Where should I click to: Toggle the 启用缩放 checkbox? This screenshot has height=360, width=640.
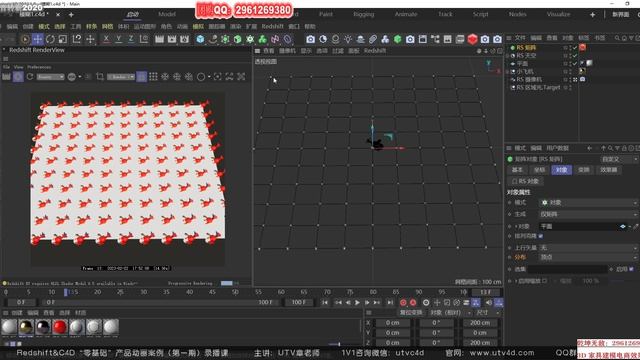pos(544,281)
